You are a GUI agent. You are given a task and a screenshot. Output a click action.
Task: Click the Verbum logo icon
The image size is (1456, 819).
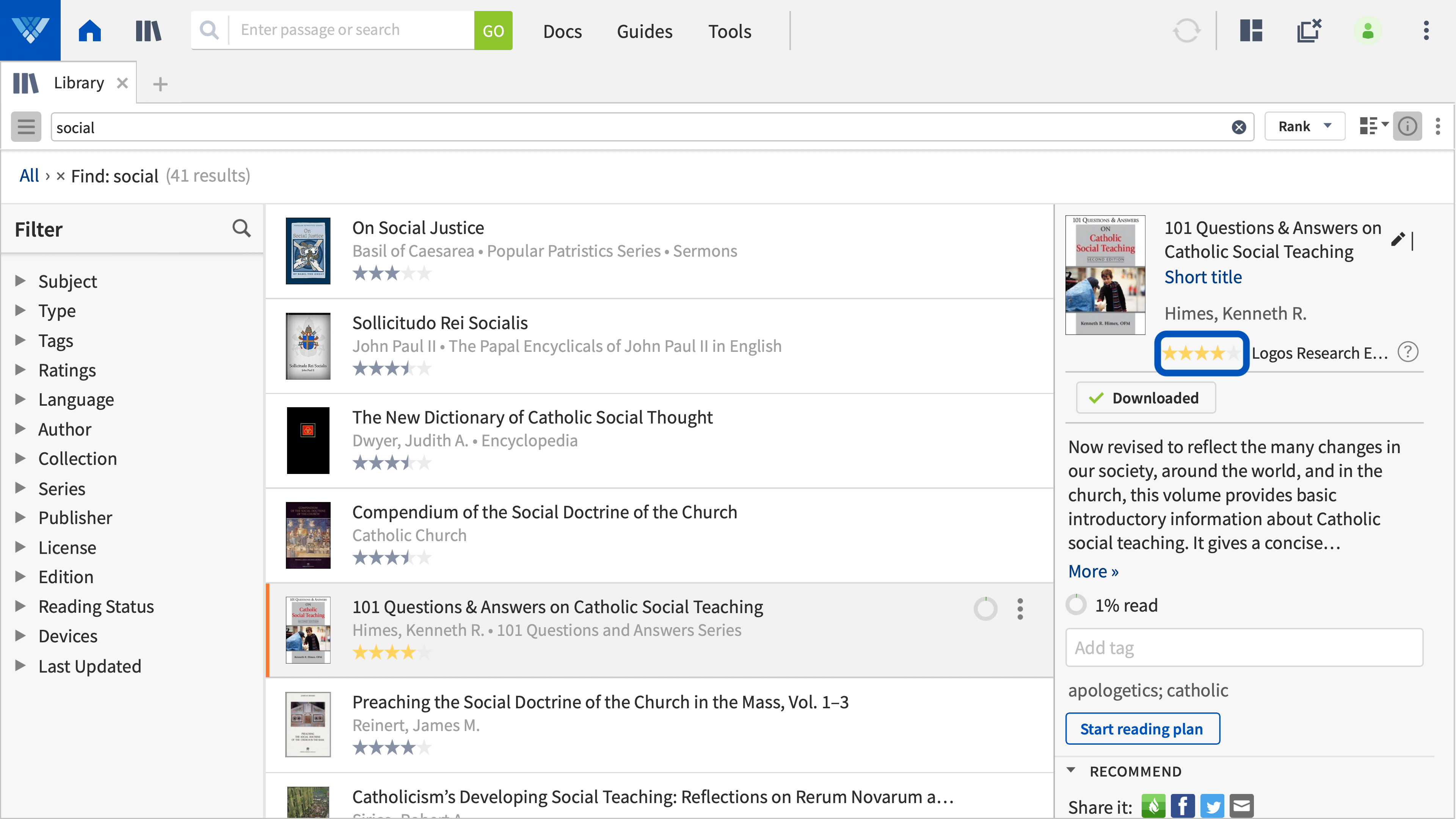tap(30, 30)
